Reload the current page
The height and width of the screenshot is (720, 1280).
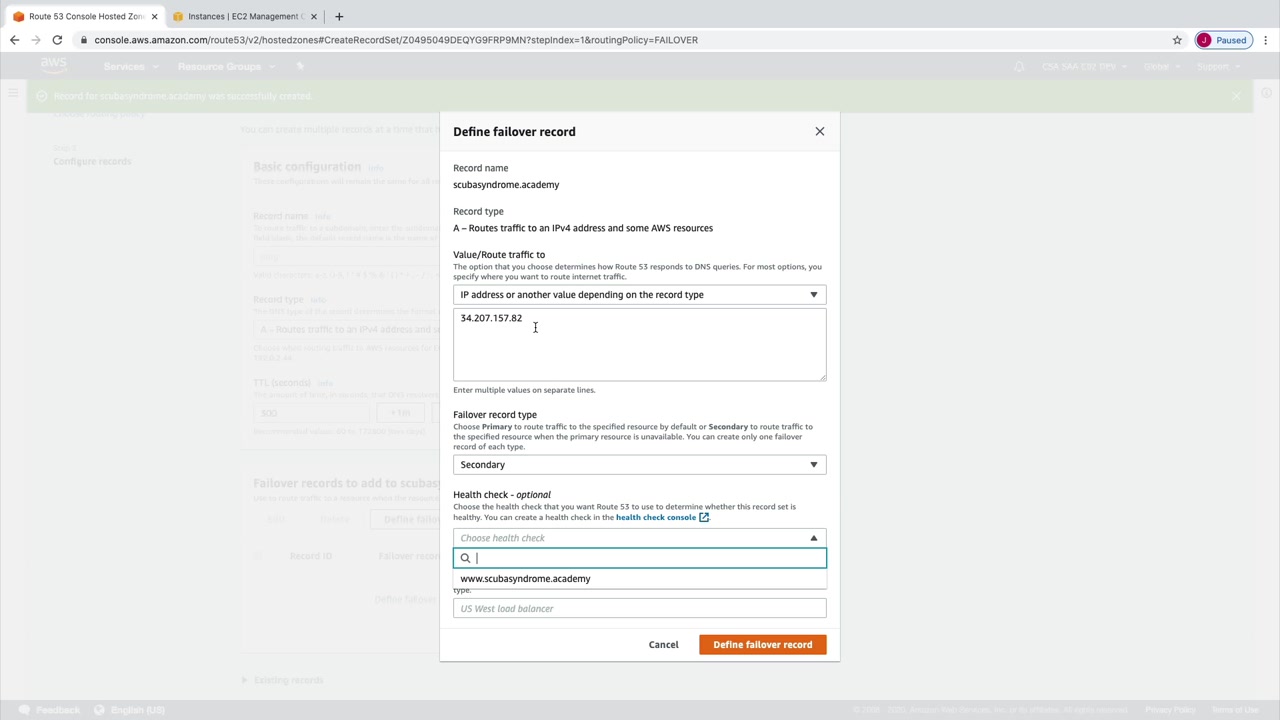57,40
